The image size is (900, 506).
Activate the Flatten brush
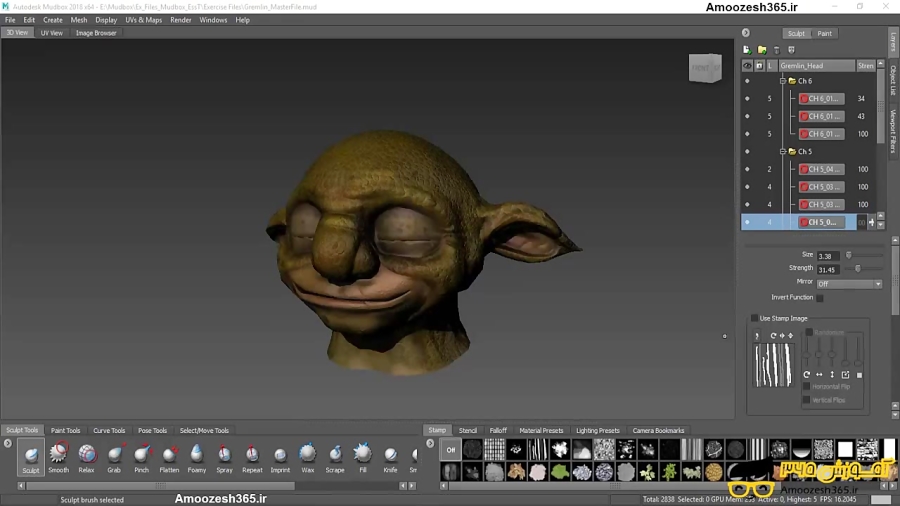point(169,455)
